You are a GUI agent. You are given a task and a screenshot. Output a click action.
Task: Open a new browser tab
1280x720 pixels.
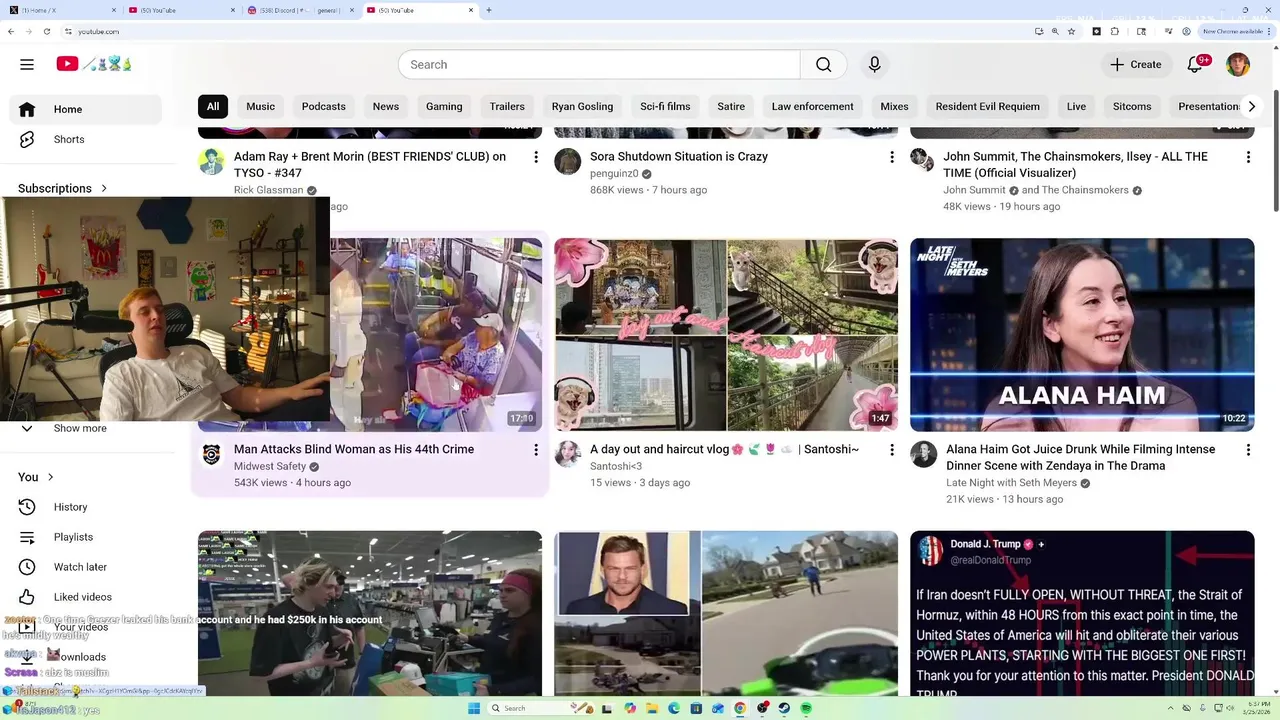pyautogui.click(x=489, y=10)
